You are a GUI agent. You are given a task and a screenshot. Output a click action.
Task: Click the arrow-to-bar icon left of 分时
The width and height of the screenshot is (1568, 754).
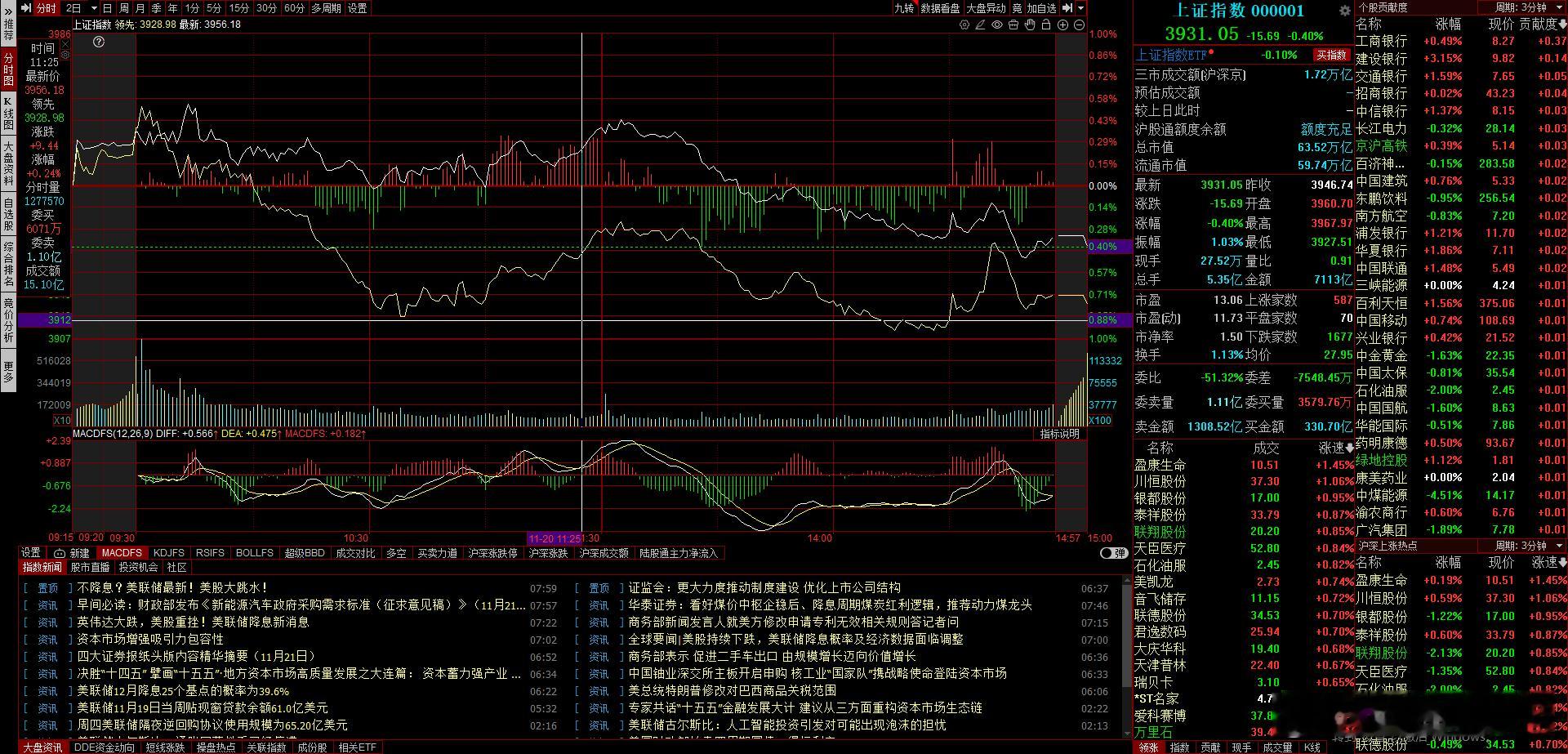(25, 8)
